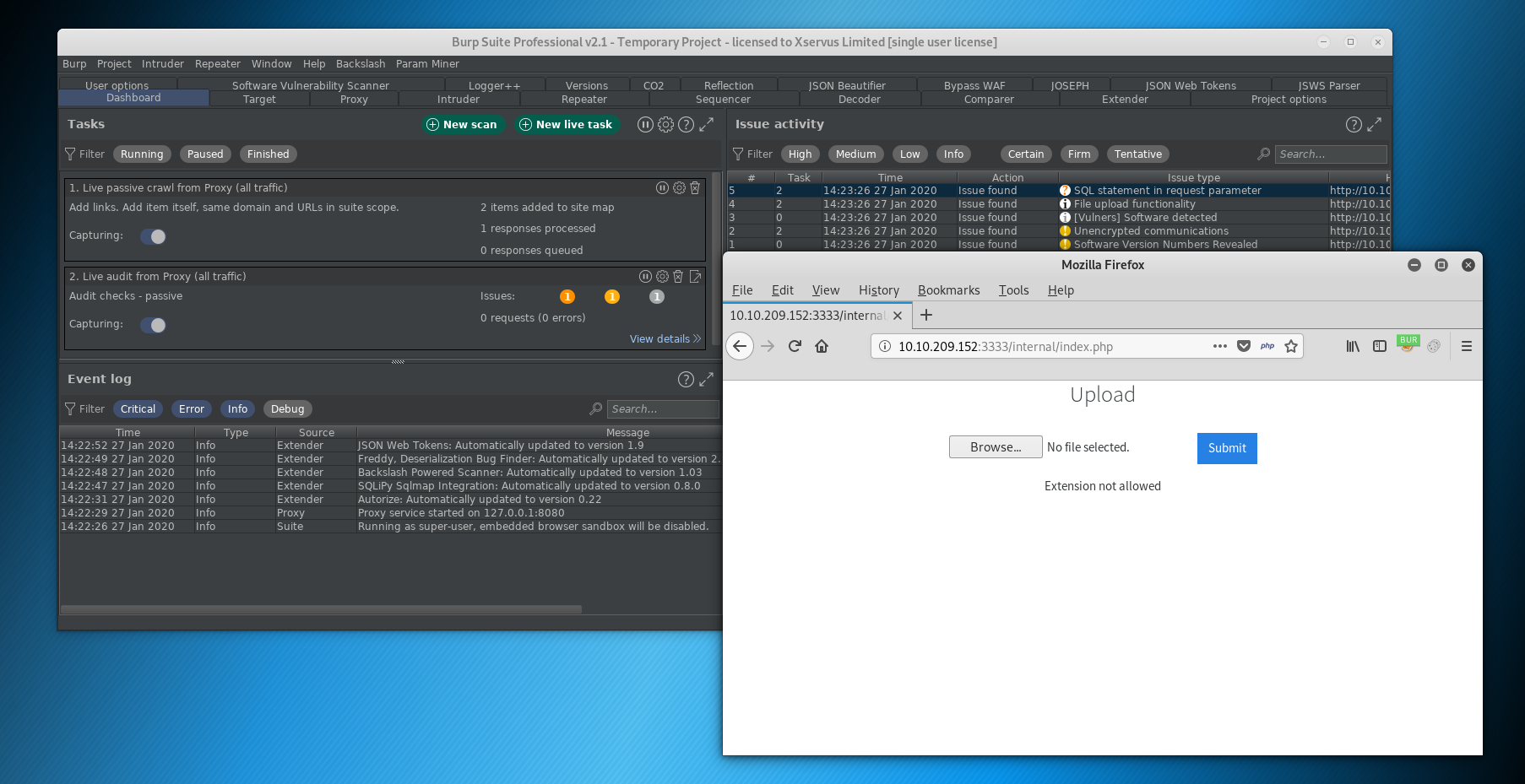Screen dimensions: 1525x784
Task: Open the Intruder menu in Burp menu bar
Action: (163, 64)
